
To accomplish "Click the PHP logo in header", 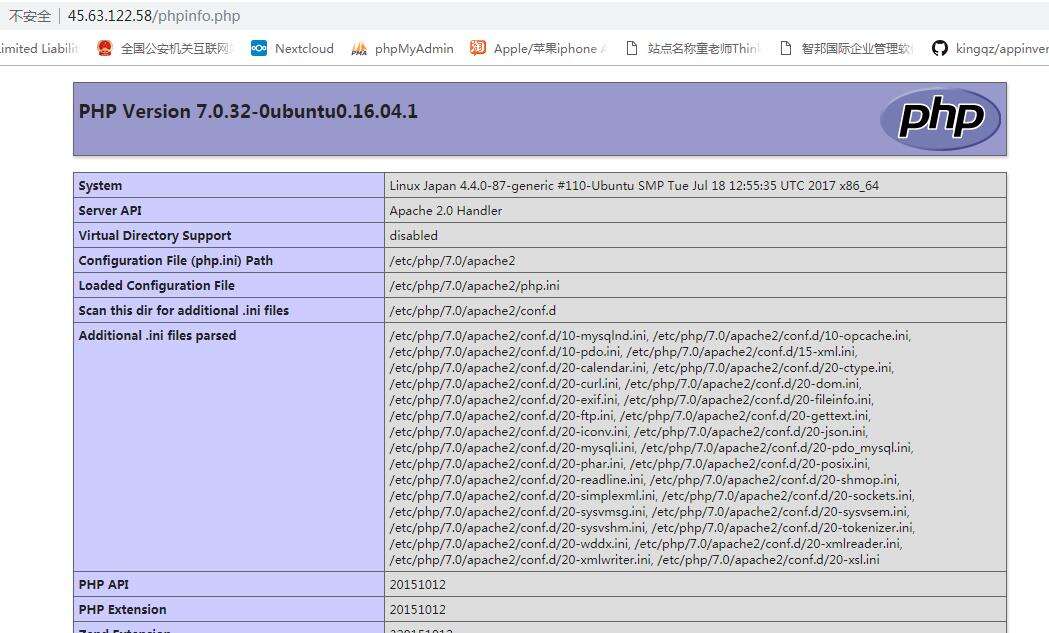I will (x=939, y=118).
